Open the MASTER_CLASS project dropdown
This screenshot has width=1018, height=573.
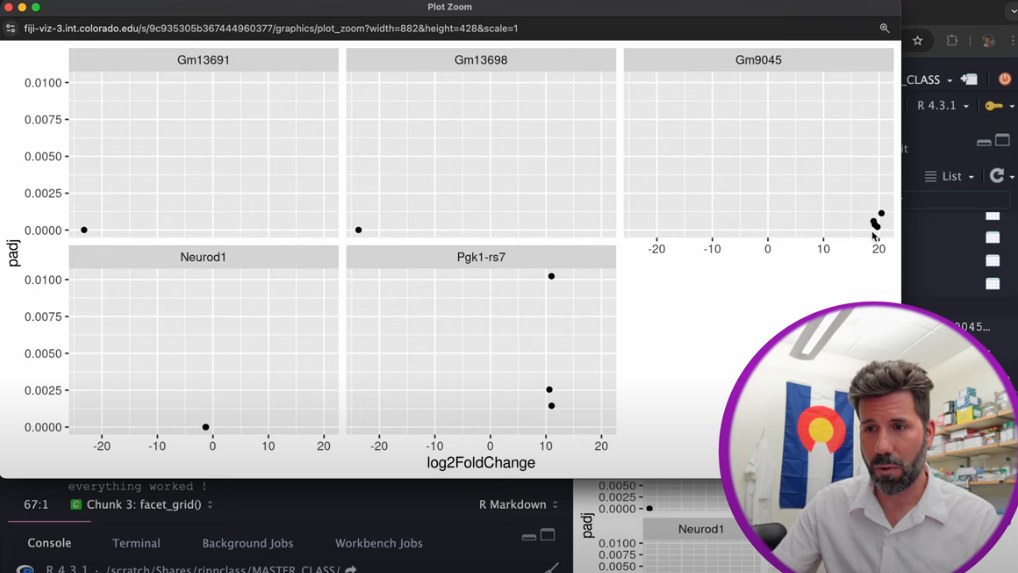pos(929,80)
